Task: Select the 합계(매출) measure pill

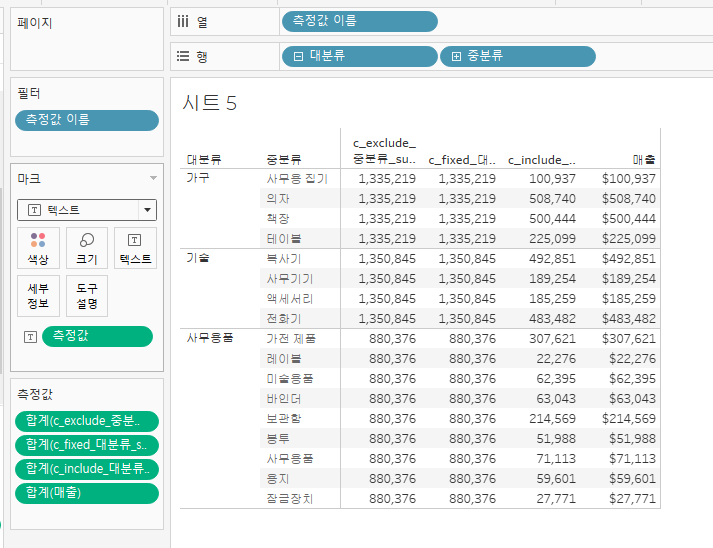Action: coord(87,493)
